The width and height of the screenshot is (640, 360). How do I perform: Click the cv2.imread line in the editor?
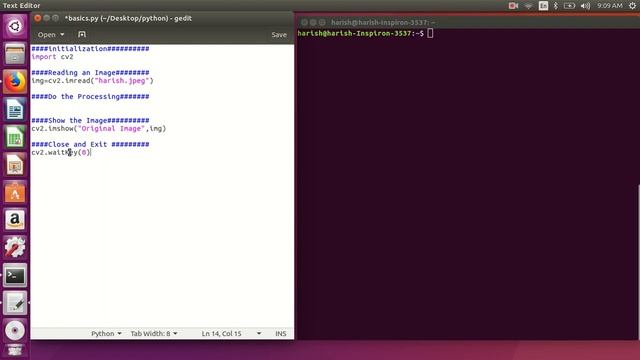(x=92, y=81)
